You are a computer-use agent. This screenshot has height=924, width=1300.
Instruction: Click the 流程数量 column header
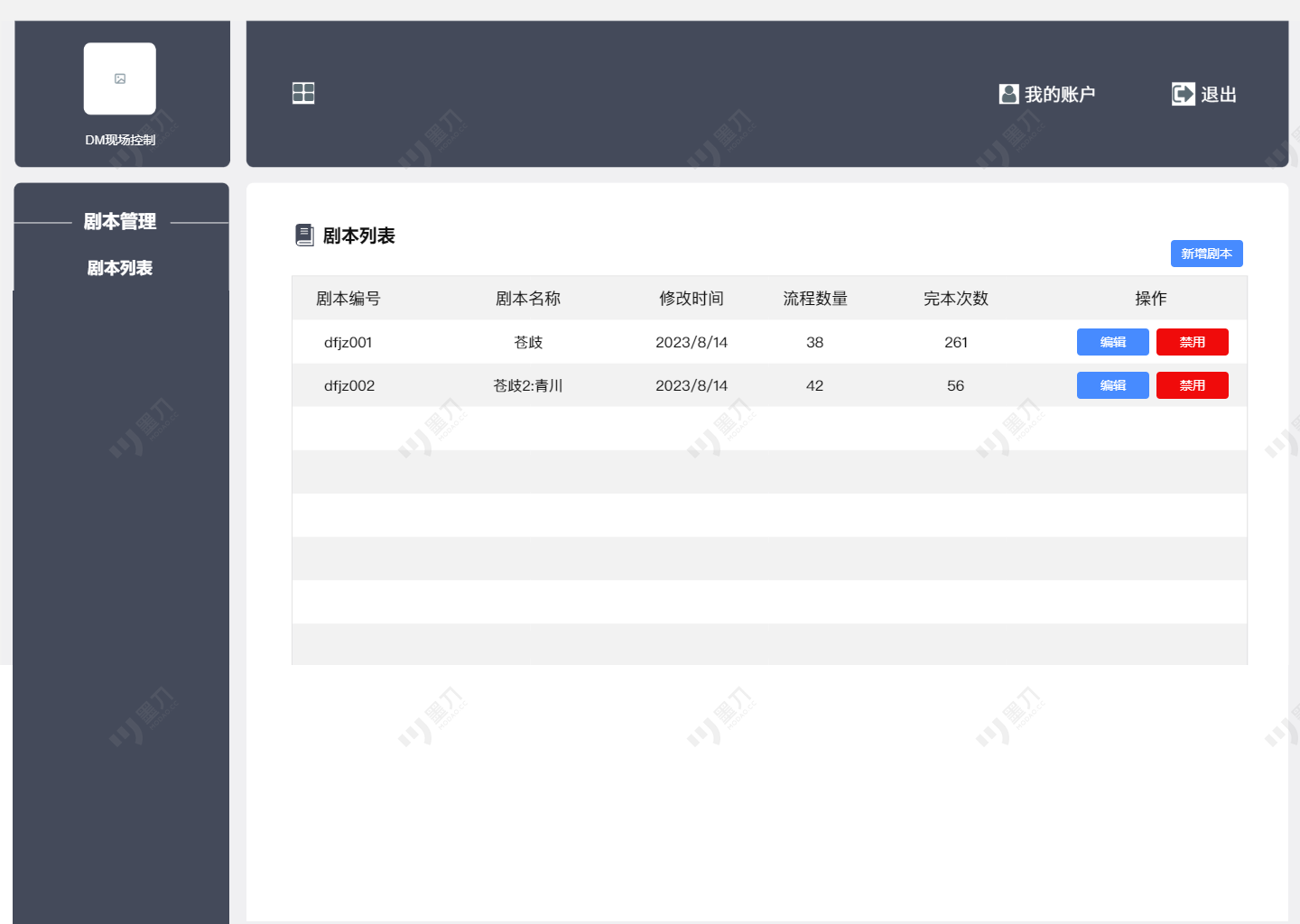(x=815, y=298)
